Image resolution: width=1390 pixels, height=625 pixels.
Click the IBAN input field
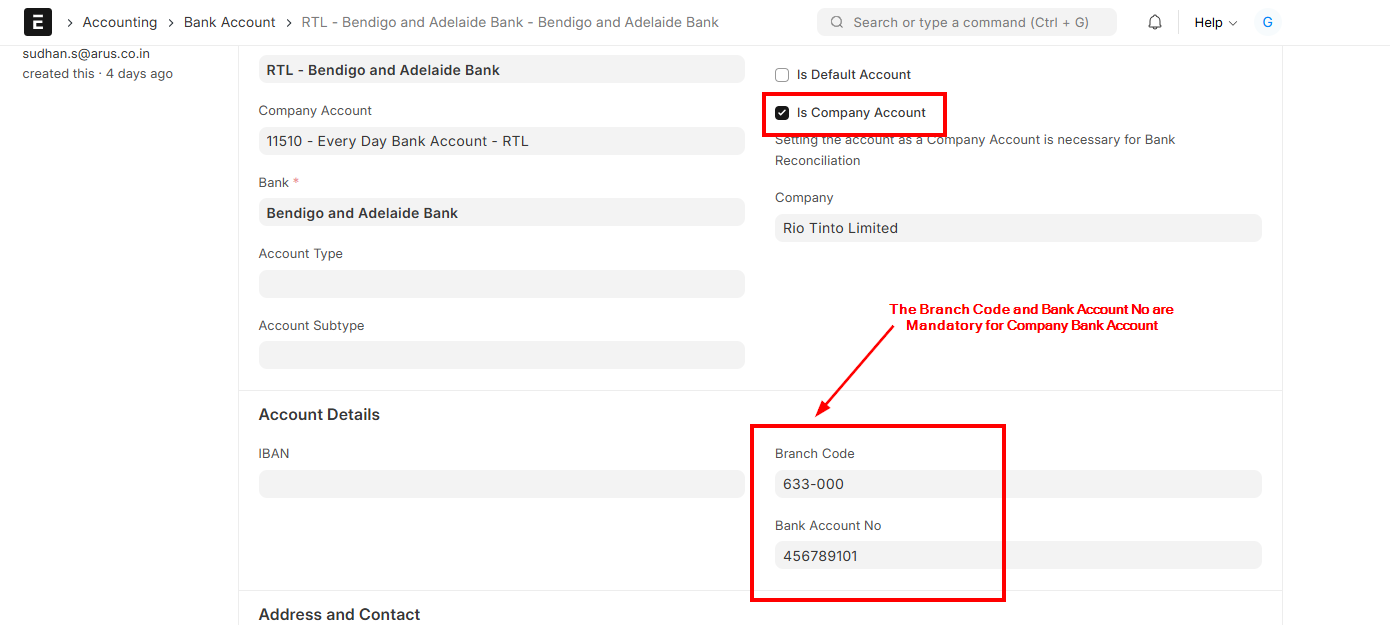(x=501, y=484)
